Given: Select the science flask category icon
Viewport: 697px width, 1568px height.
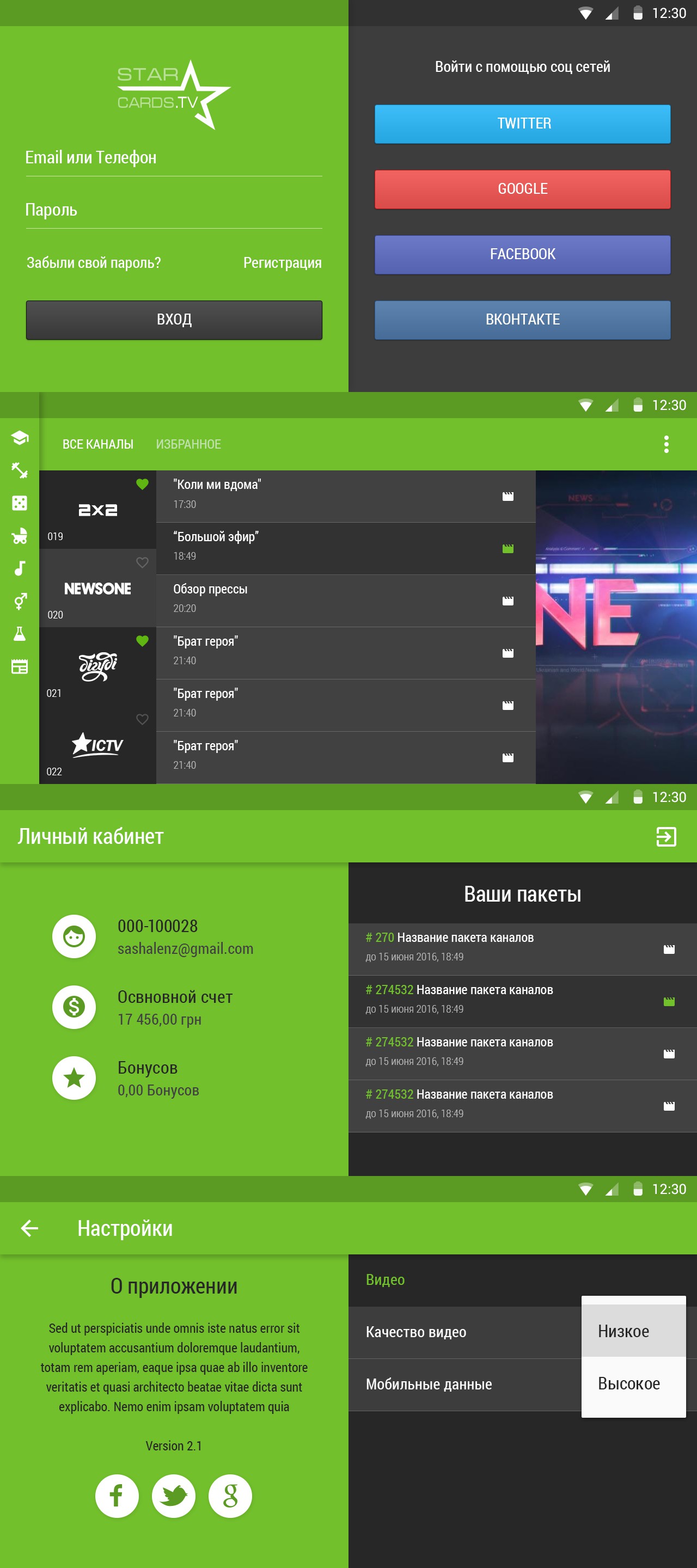Looking at the screenshot, I should point(20,634).
